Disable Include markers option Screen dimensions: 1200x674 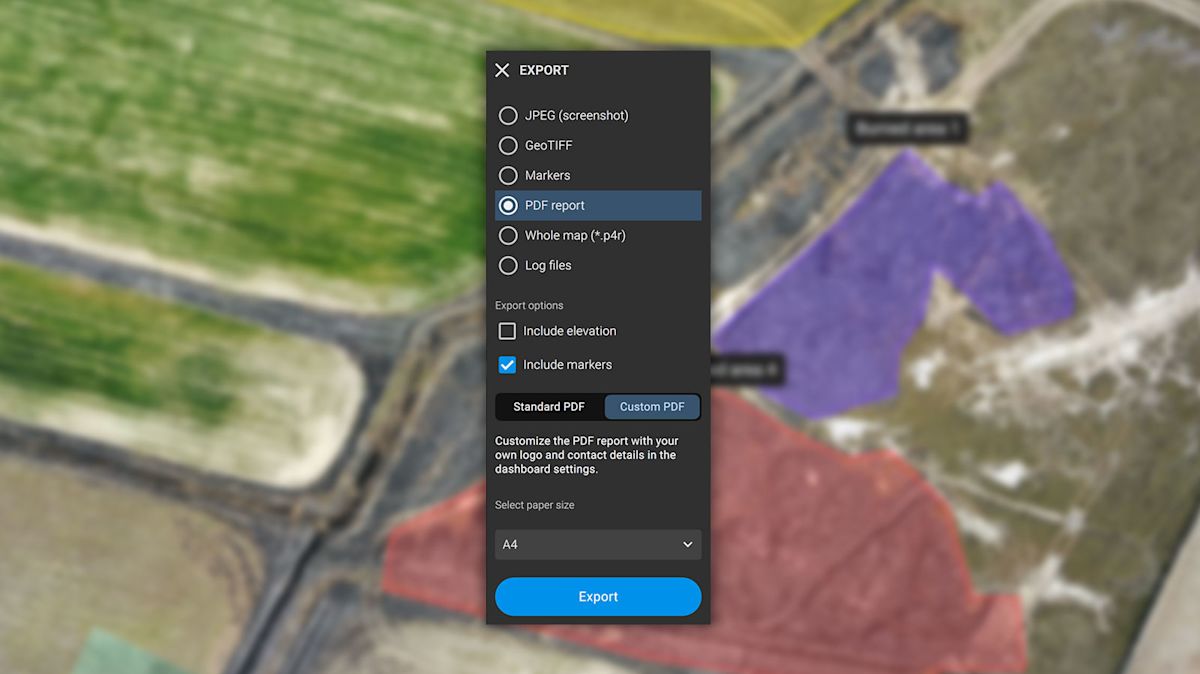tap(507, 365)
